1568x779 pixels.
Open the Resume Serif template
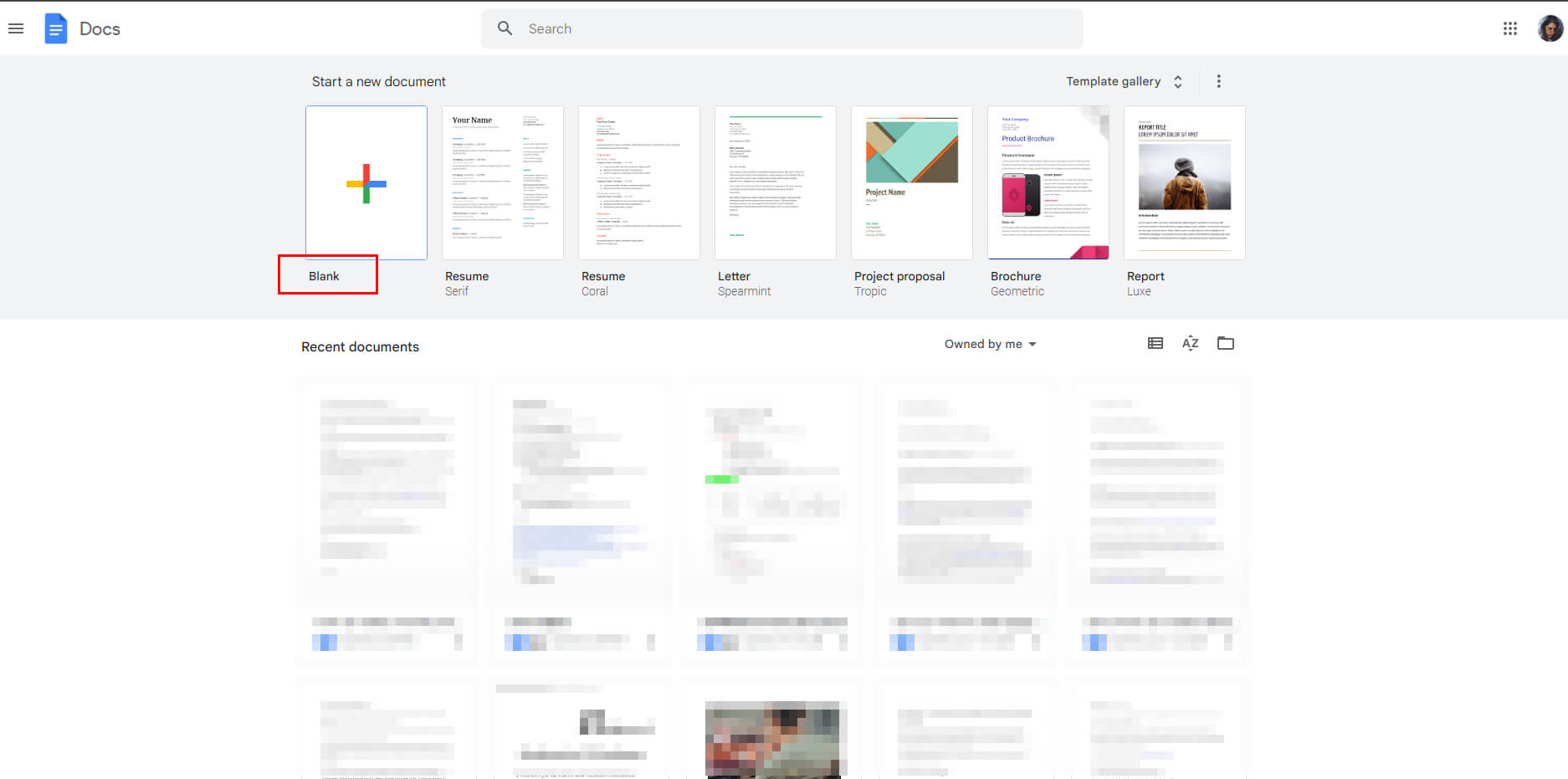[x=503, y=182]
